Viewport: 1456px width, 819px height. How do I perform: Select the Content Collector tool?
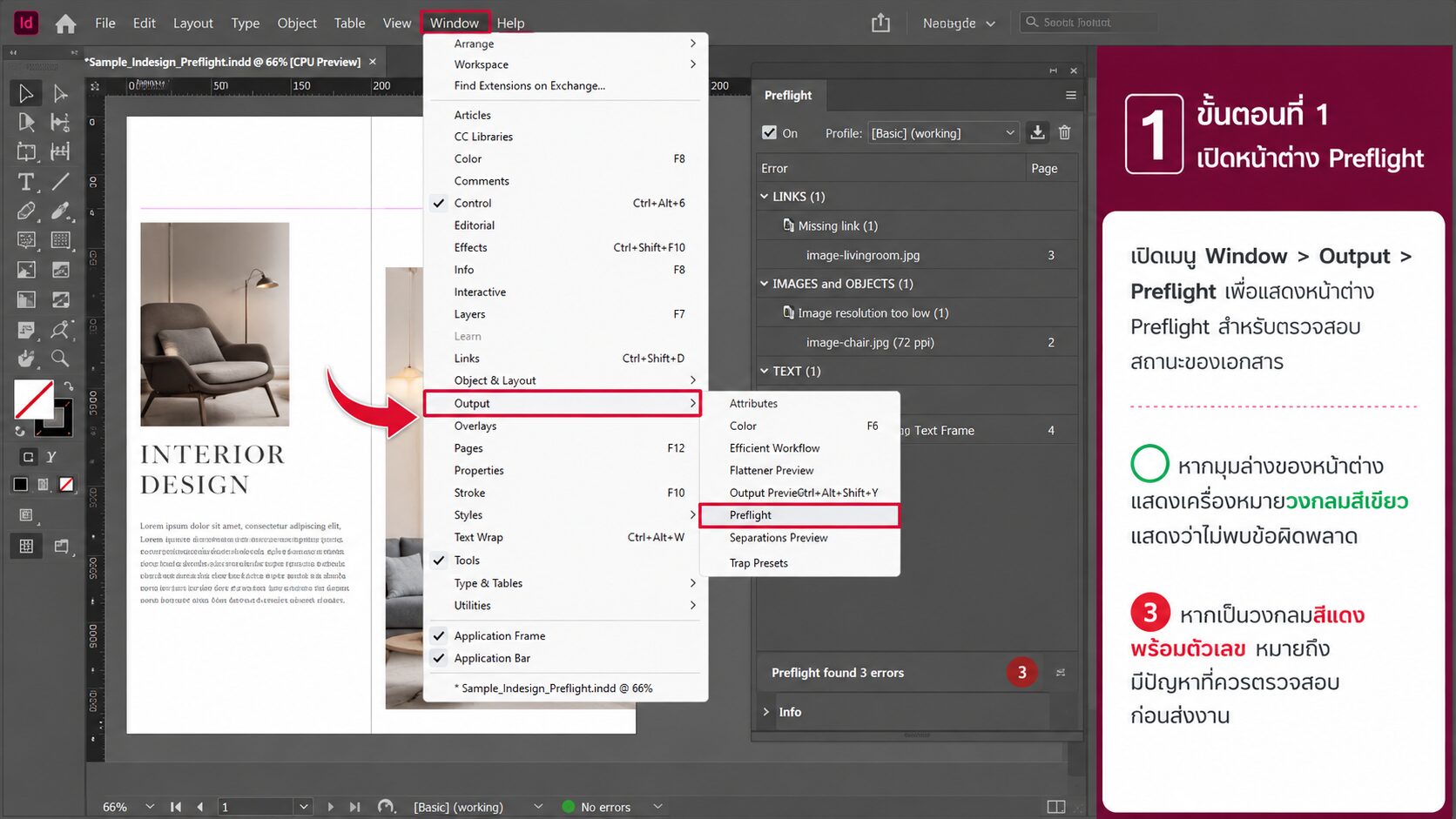pos(25,152)
